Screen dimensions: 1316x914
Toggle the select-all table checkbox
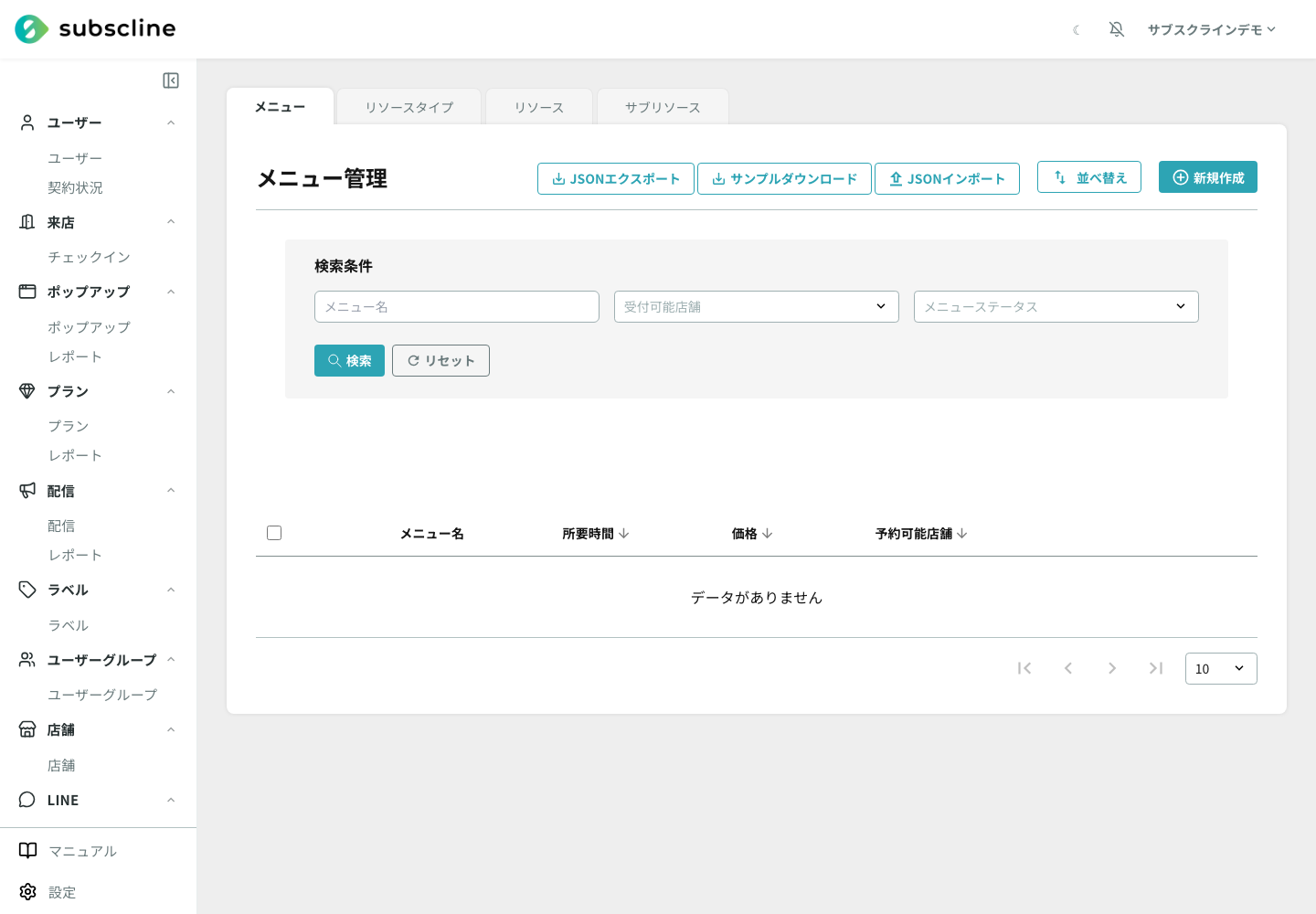coord(274,533)
